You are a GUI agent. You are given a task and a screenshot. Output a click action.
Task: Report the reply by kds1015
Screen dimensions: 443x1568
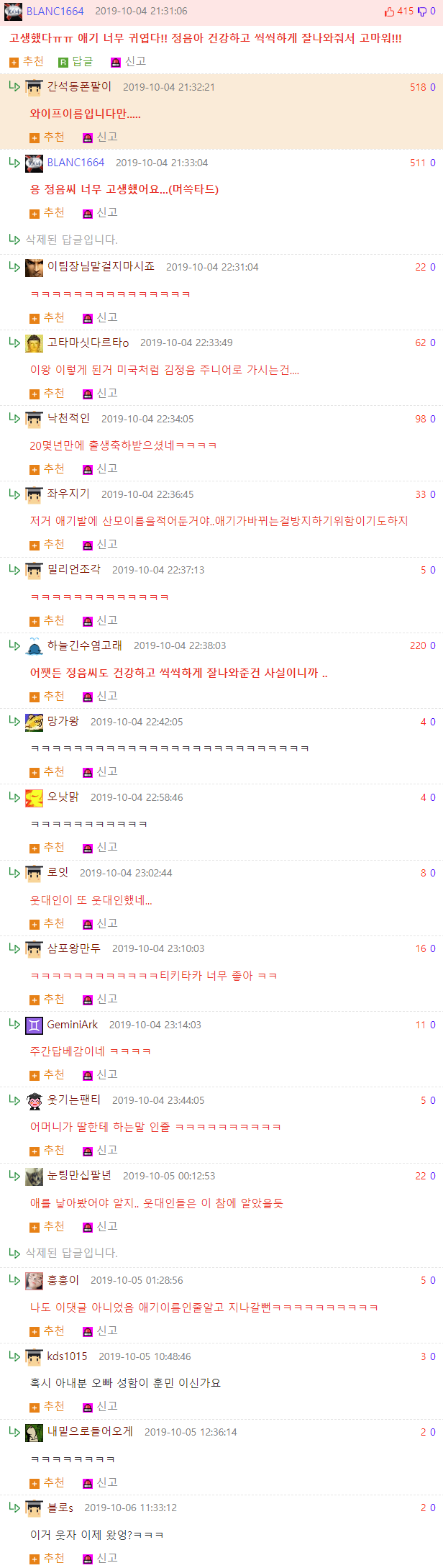point(100,1407)
